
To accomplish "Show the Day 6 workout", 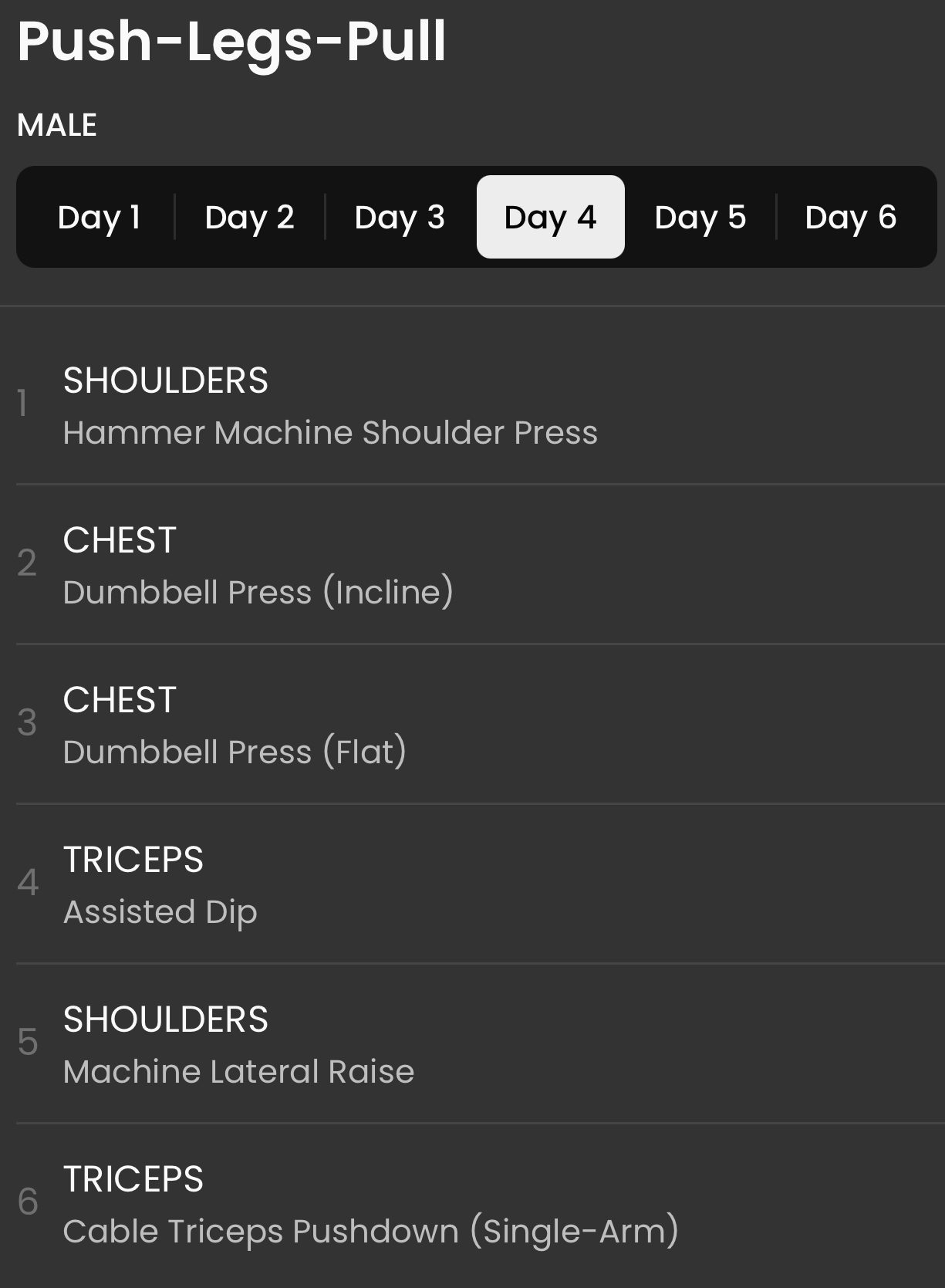I will point(850,218).
